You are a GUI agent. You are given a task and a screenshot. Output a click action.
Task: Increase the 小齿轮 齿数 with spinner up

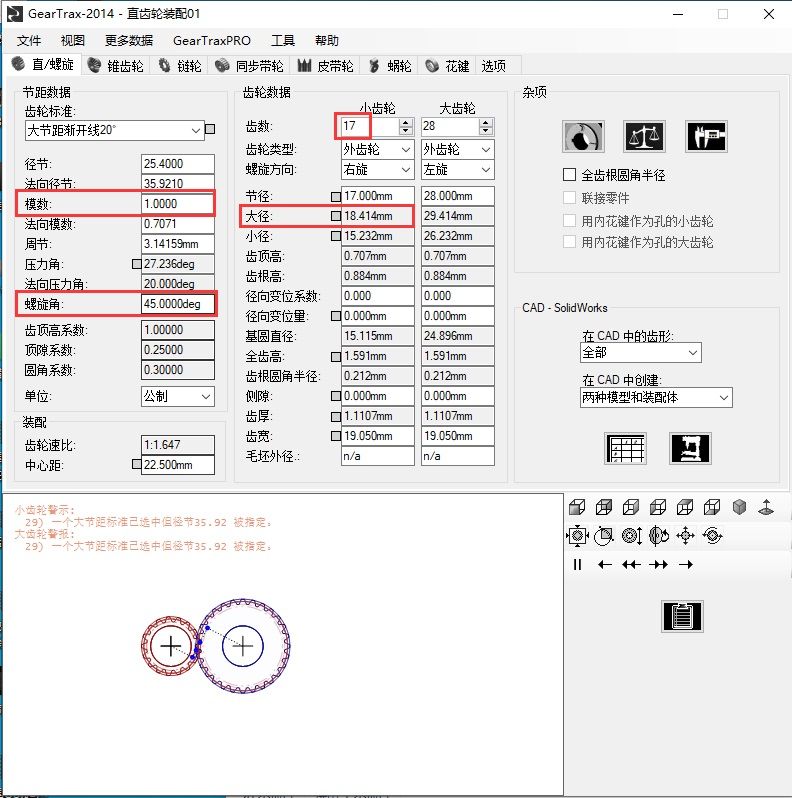pos(406,122)
